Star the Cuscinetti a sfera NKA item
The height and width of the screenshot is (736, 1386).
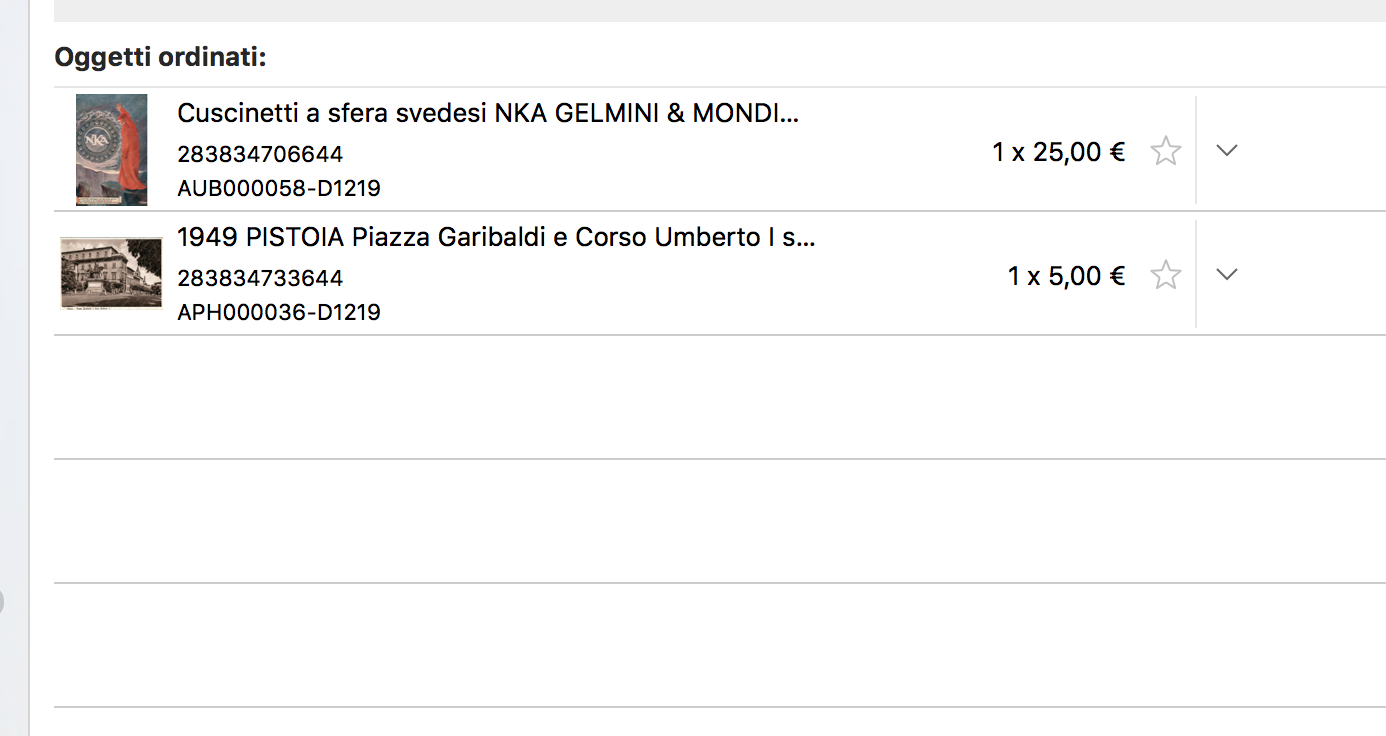point(1165,151)
